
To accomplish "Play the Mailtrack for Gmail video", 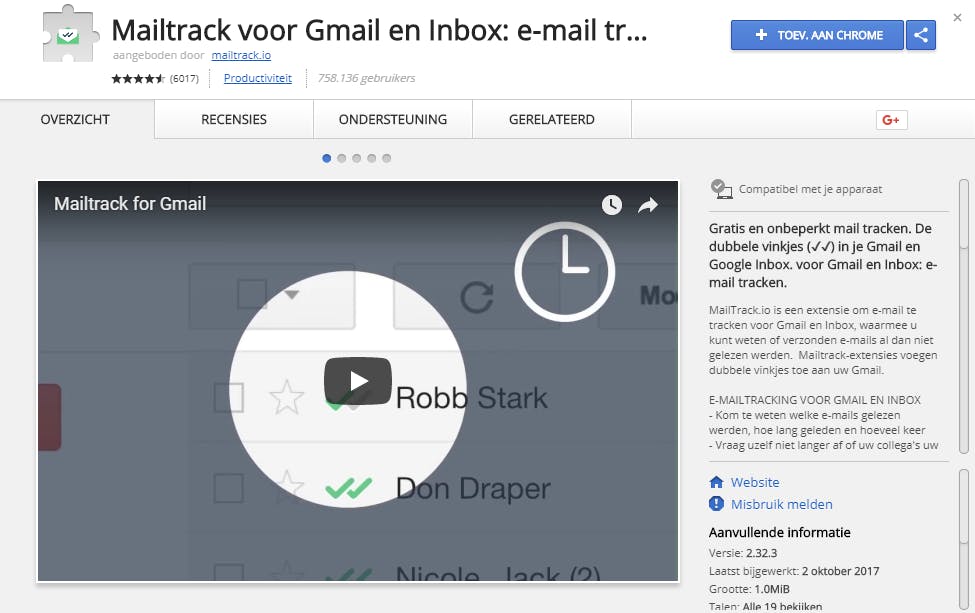I will [x=358, y=380].
